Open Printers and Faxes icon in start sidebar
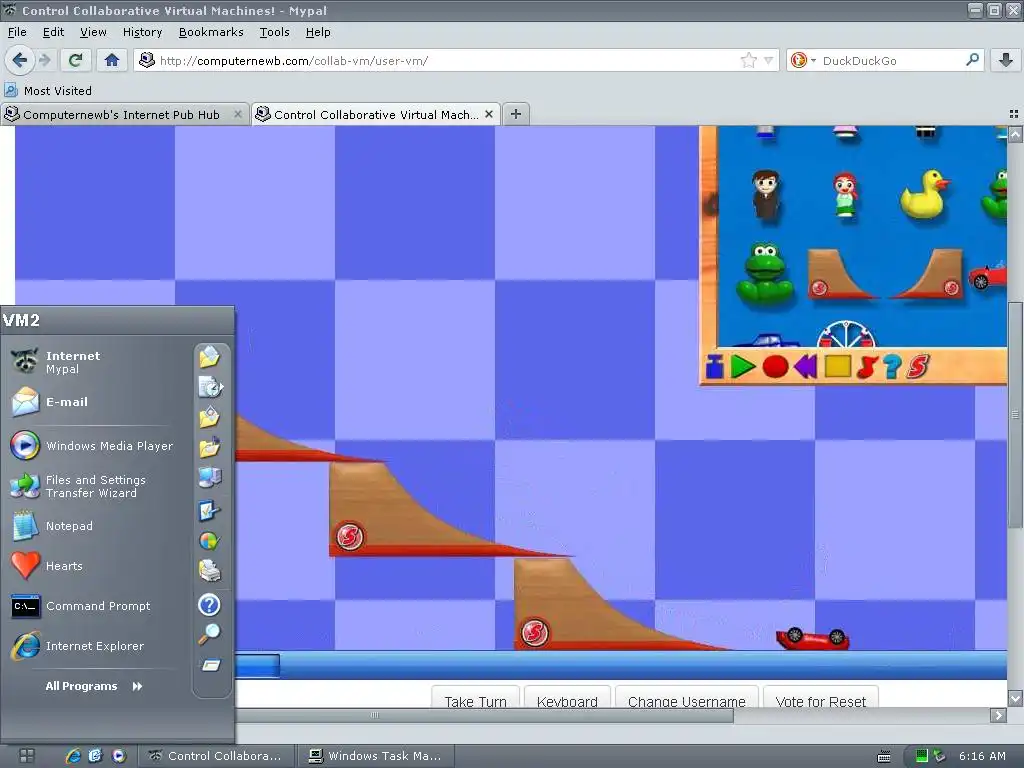 pos(210,571)
